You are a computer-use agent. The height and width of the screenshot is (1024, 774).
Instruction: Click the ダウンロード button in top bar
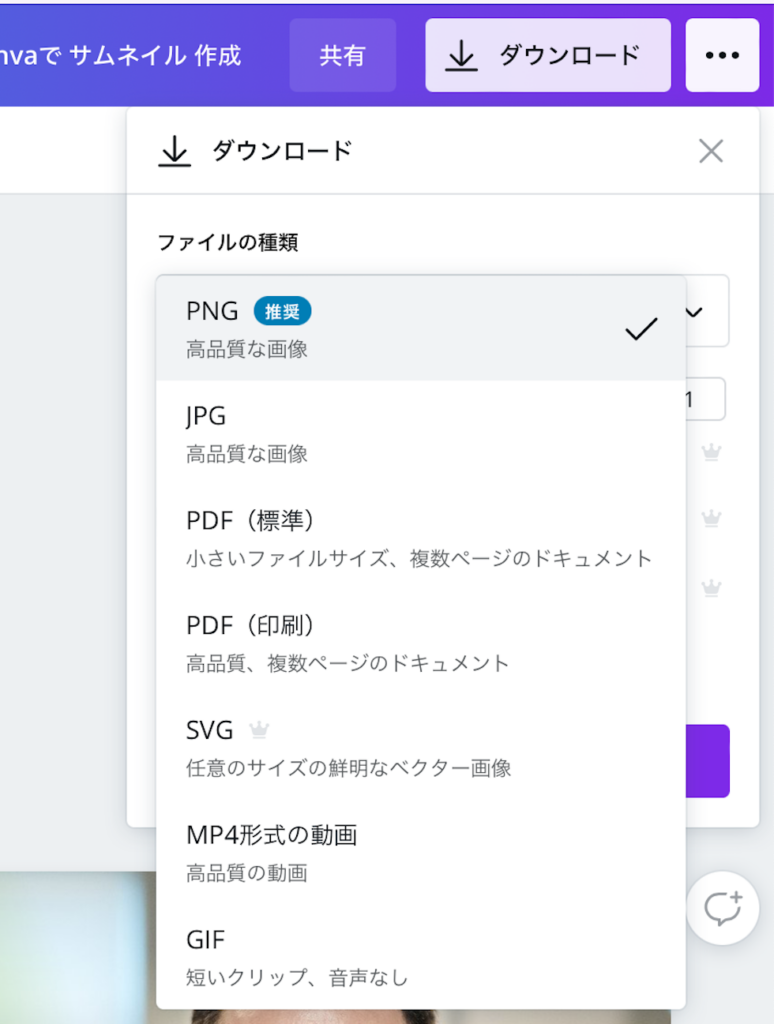[547, 56]
